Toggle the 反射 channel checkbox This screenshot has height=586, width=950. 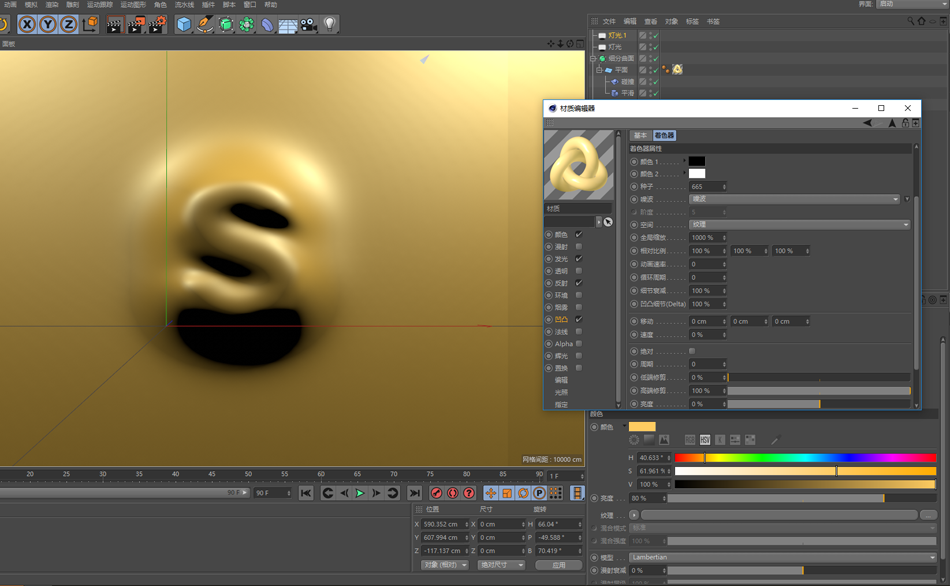579,283
